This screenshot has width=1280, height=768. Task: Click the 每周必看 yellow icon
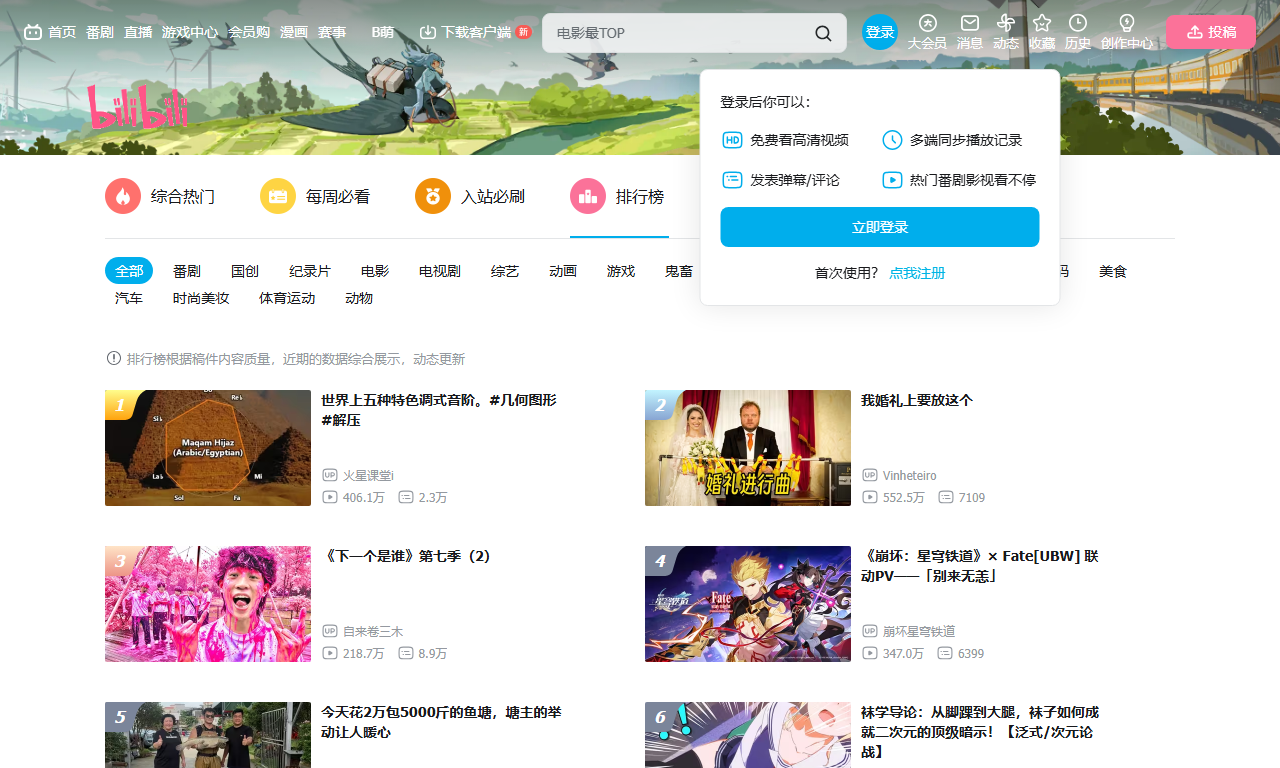[278, 196]
